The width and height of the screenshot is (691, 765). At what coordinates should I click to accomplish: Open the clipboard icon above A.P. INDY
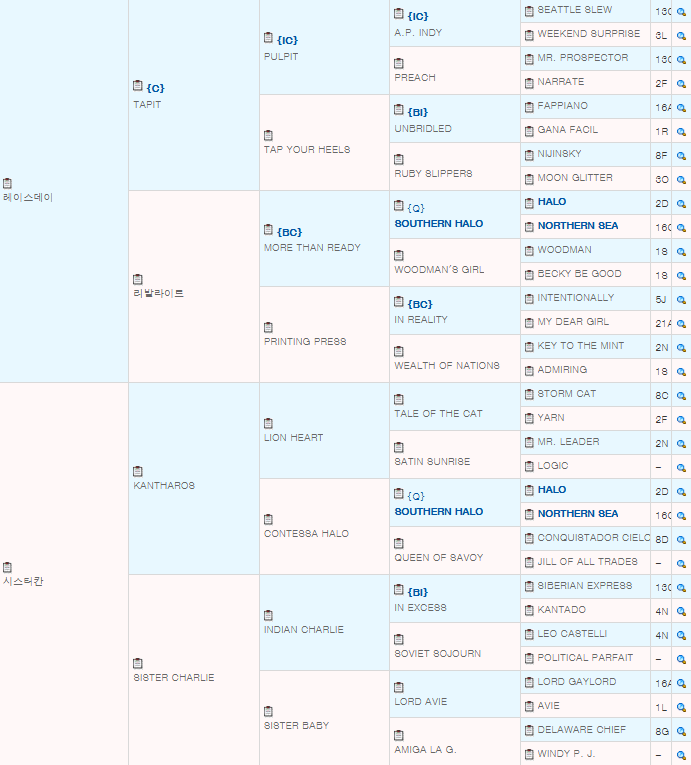click(399, 14)
